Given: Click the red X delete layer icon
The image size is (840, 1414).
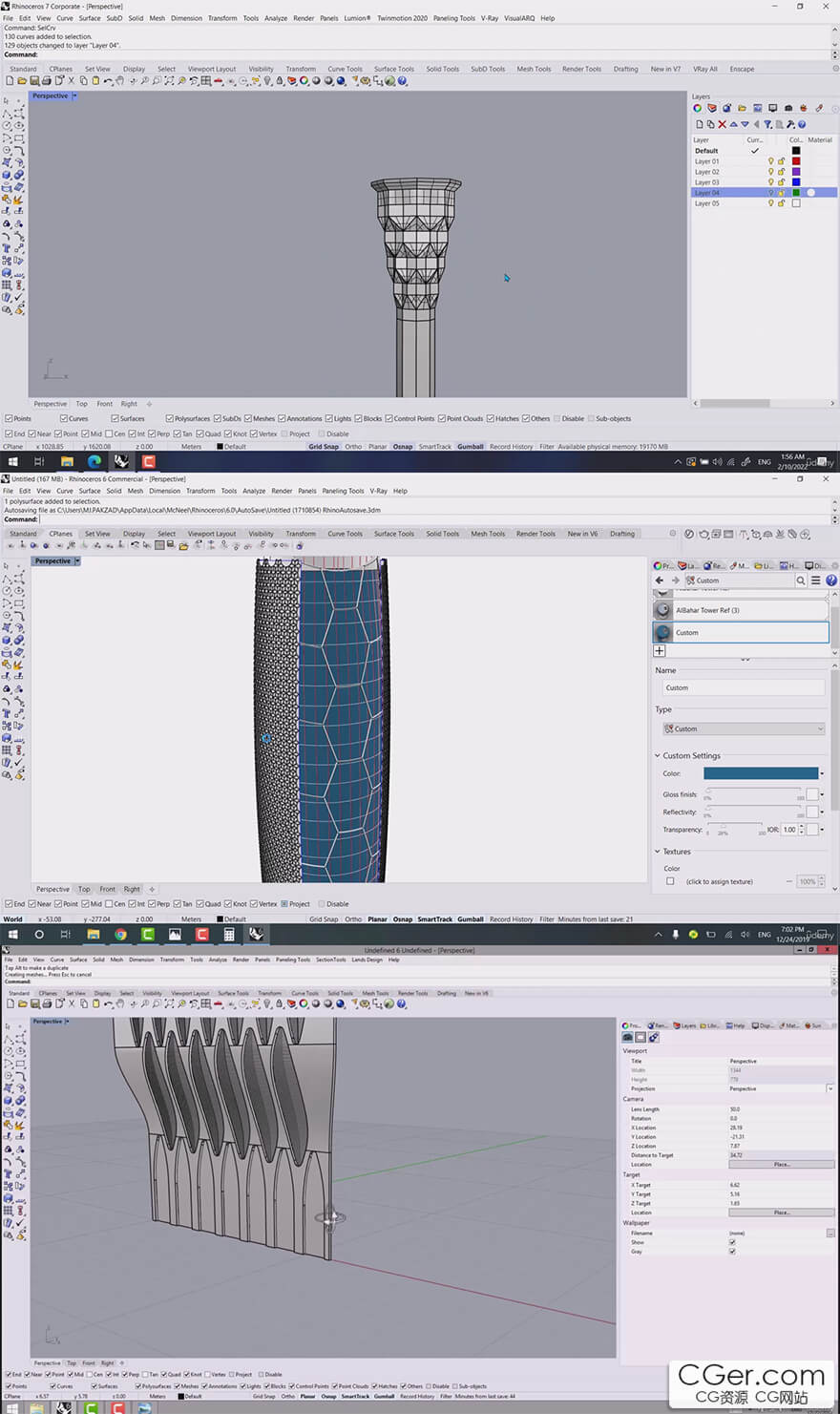Looking at the screenshot, I should [722, 124].
